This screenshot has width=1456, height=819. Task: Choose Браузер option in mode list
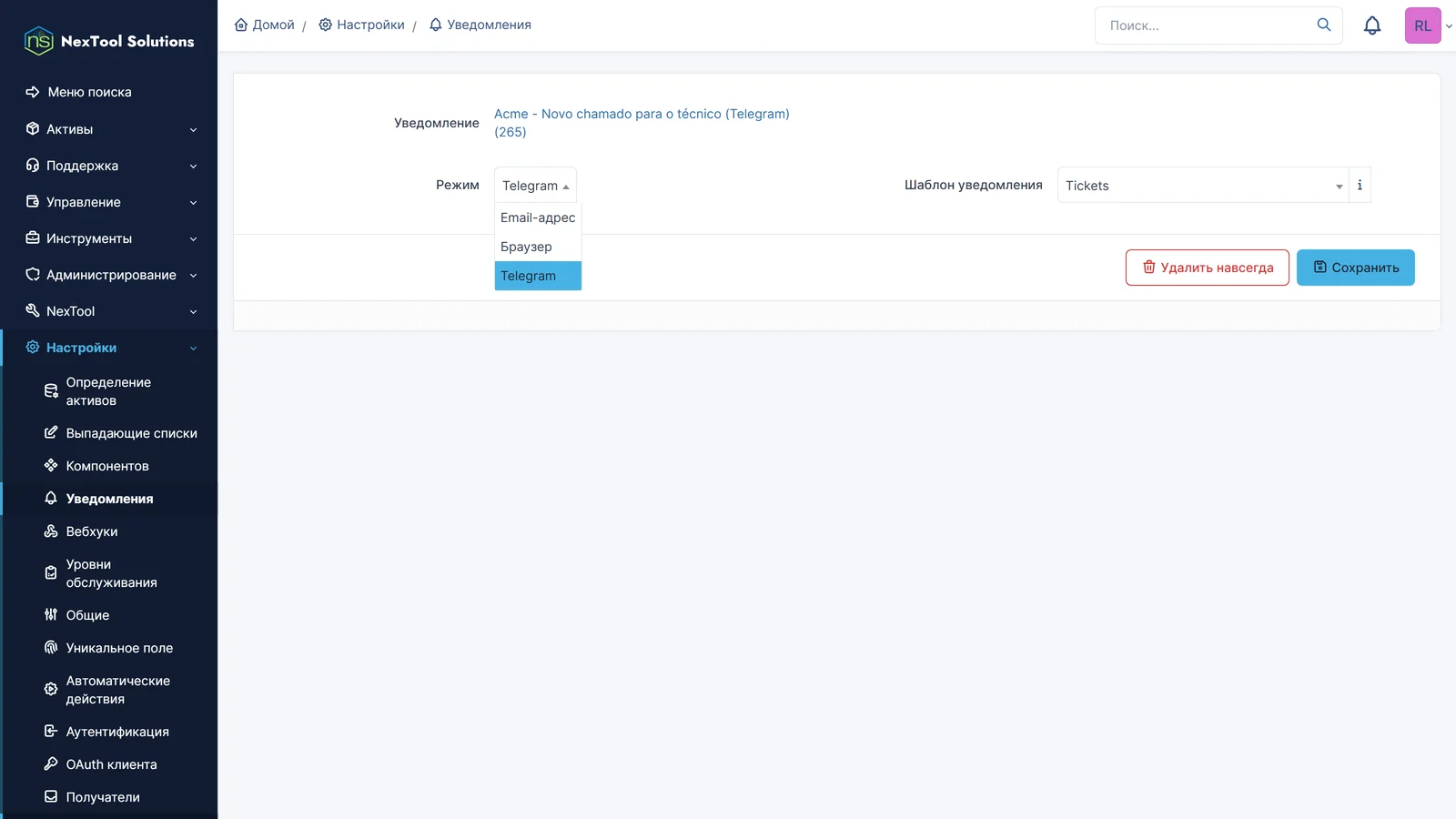click(538, 247)
